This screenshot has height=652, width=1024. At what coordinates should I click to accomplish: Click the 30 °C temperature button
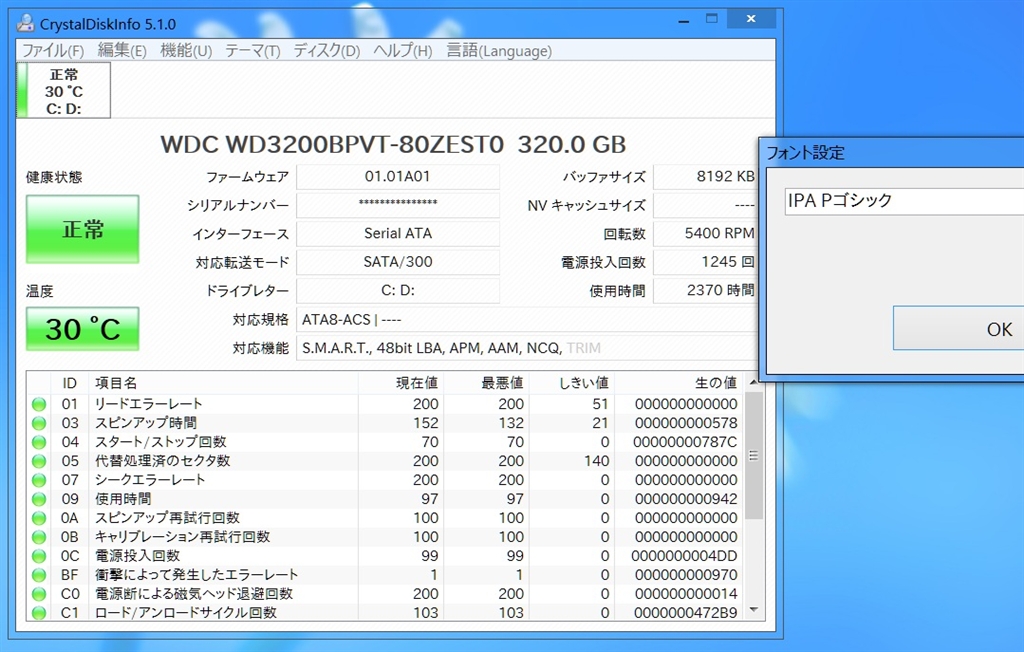pyautogui.click(x=83, y=329)
